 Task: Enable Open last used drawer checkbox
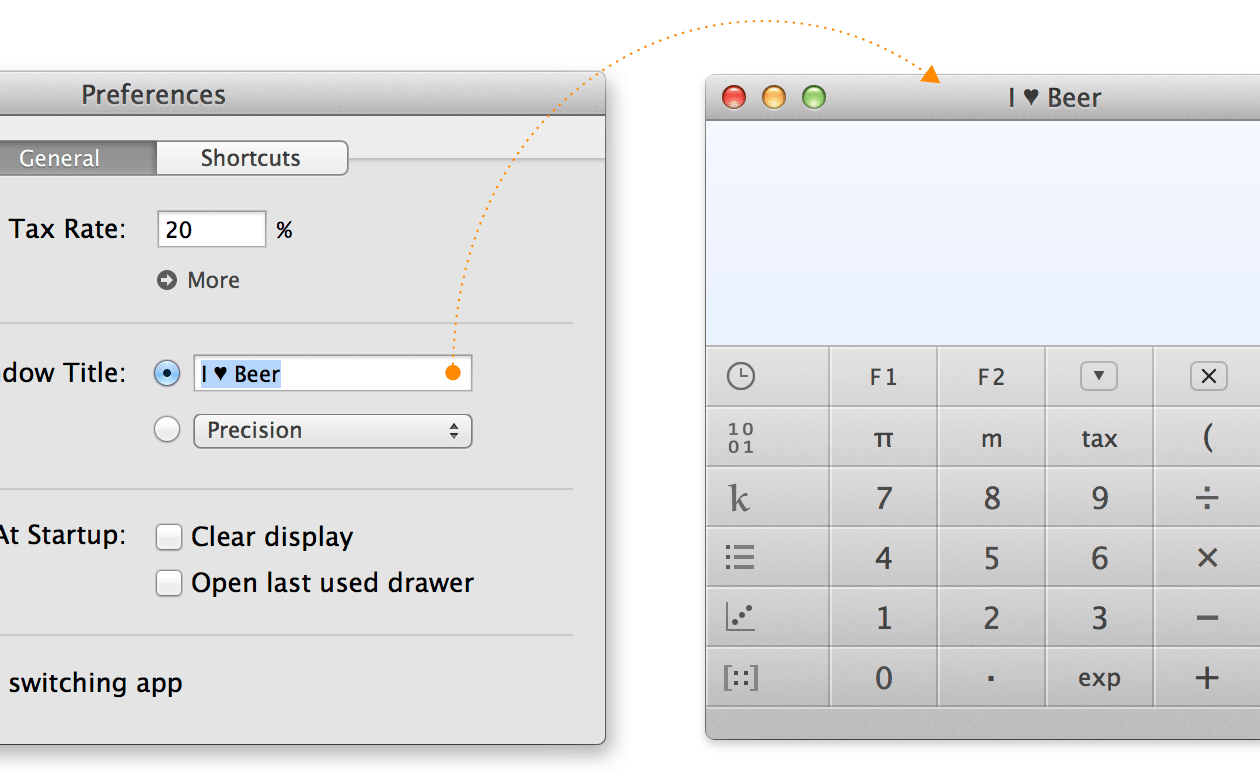[x=168, y=583]
